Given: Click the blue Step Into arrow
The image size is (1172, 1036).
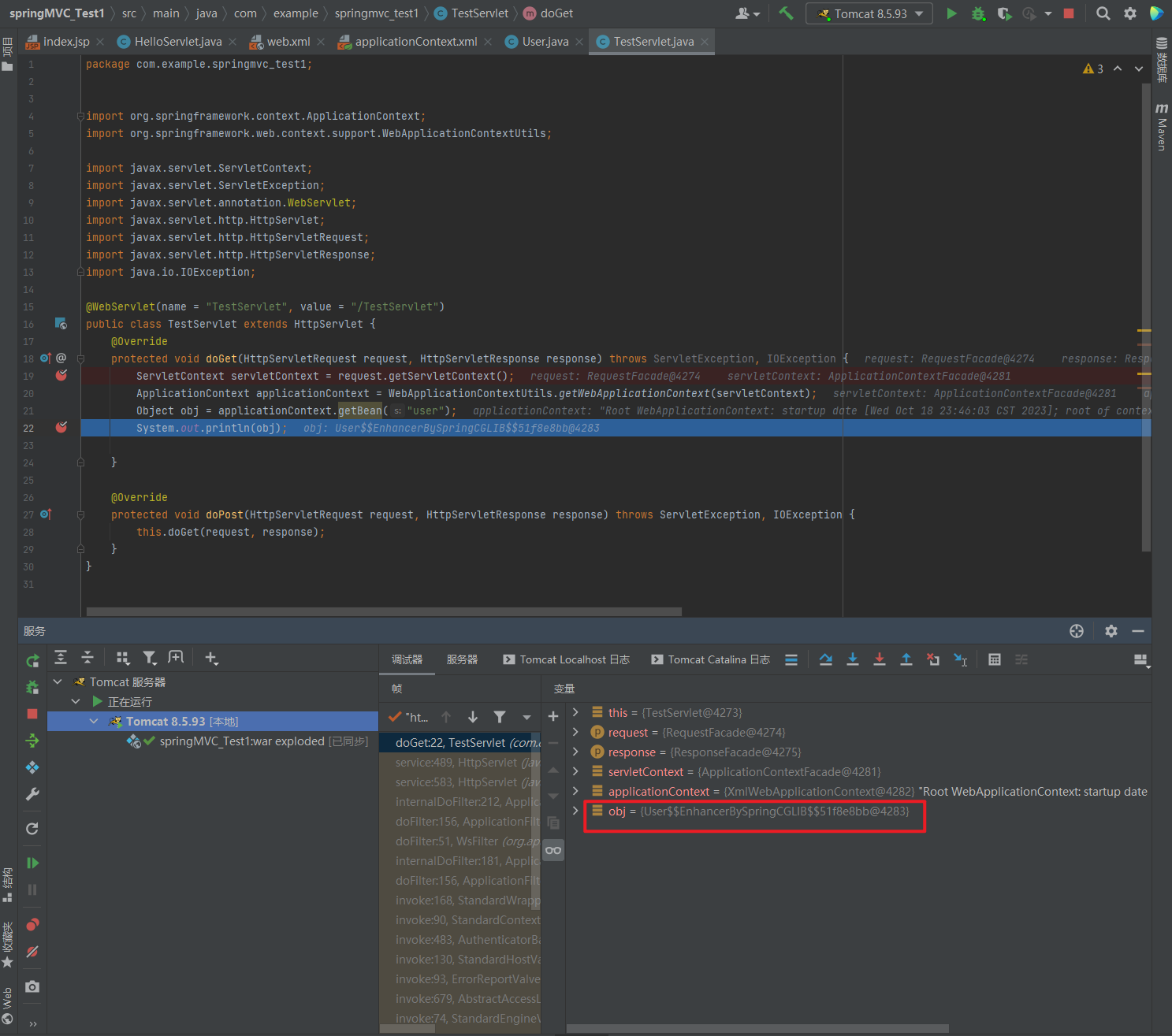Looking at the screenshot, I should (852, 659).
